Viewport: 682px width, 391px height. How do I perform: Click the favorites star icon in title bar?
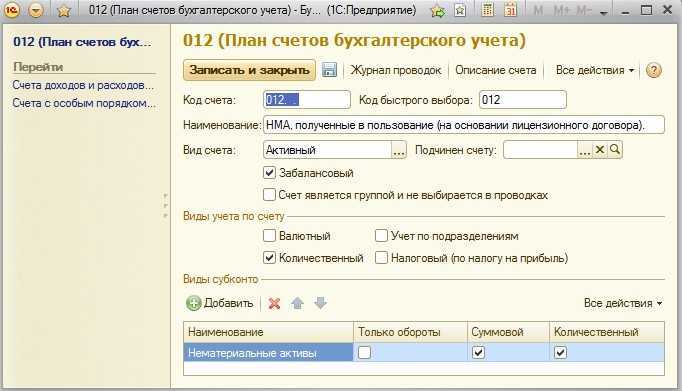click(64, 10)
